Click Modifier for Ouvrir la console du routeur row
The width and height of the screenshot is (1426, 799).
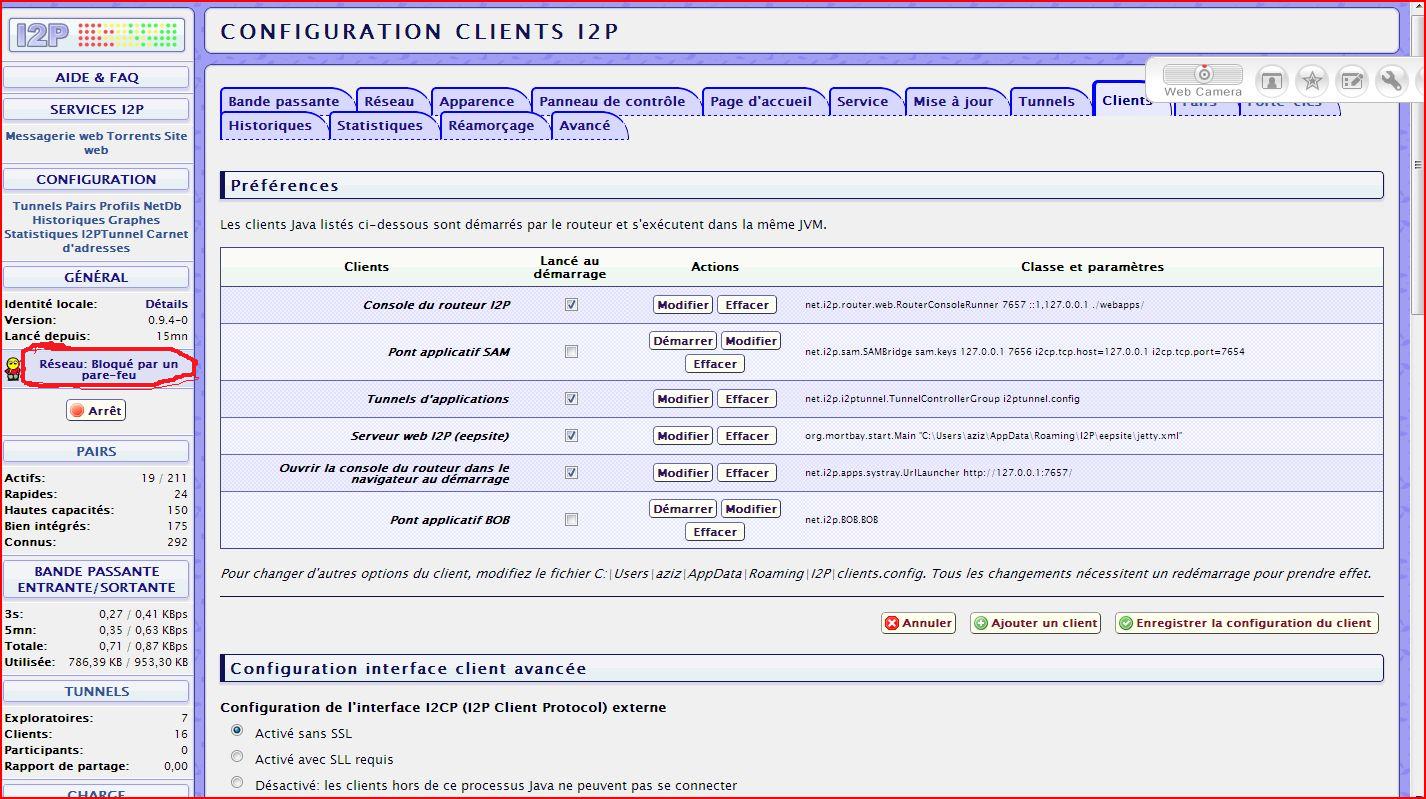click(683, 473)
